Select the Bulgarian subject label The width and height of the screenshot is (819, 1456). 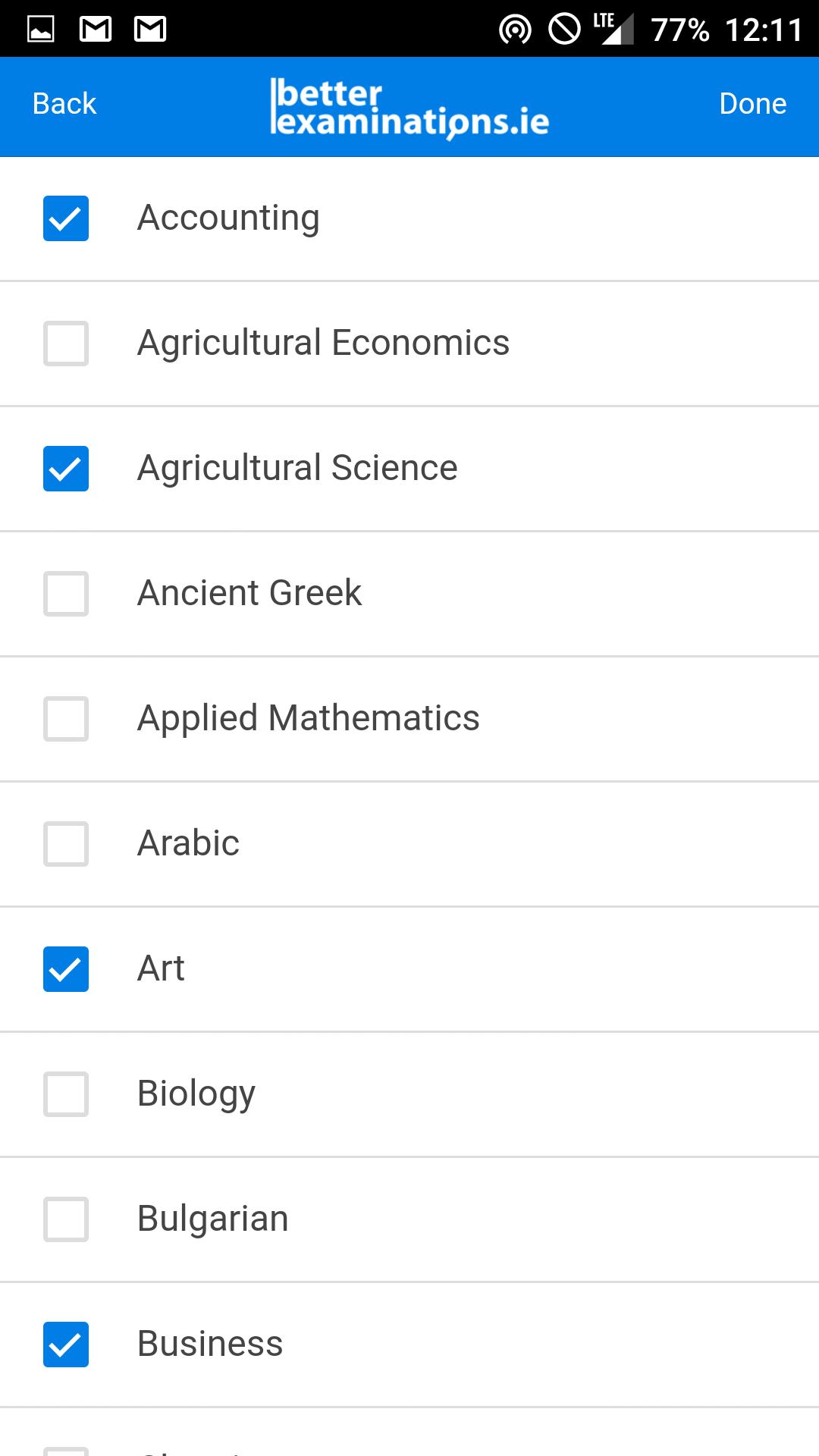click(x=213, y=1219)
